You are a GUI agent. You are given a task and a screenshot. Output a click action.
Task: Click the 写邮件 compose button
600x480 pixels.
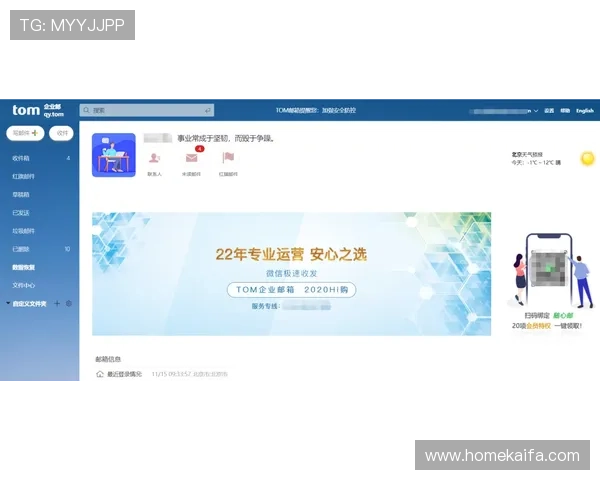click(x=25, y=133)
